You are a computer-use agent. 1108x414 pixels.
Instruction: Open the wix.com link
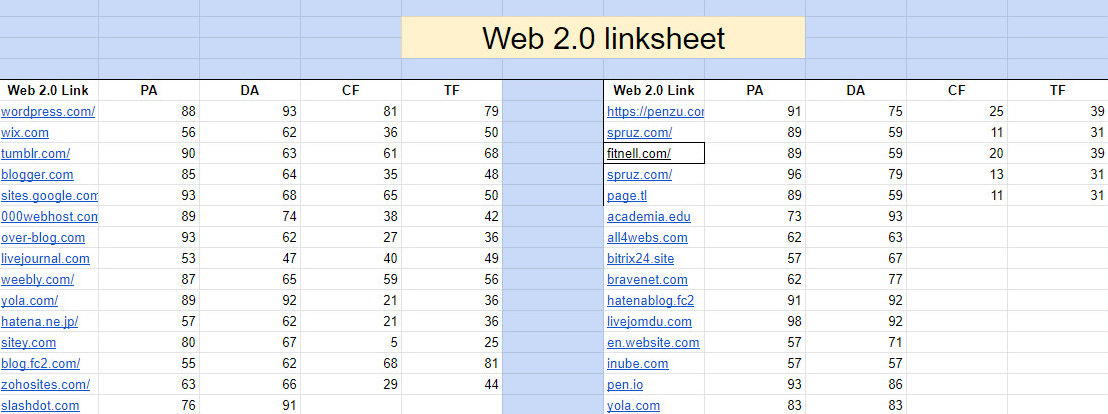click(25, 132)
